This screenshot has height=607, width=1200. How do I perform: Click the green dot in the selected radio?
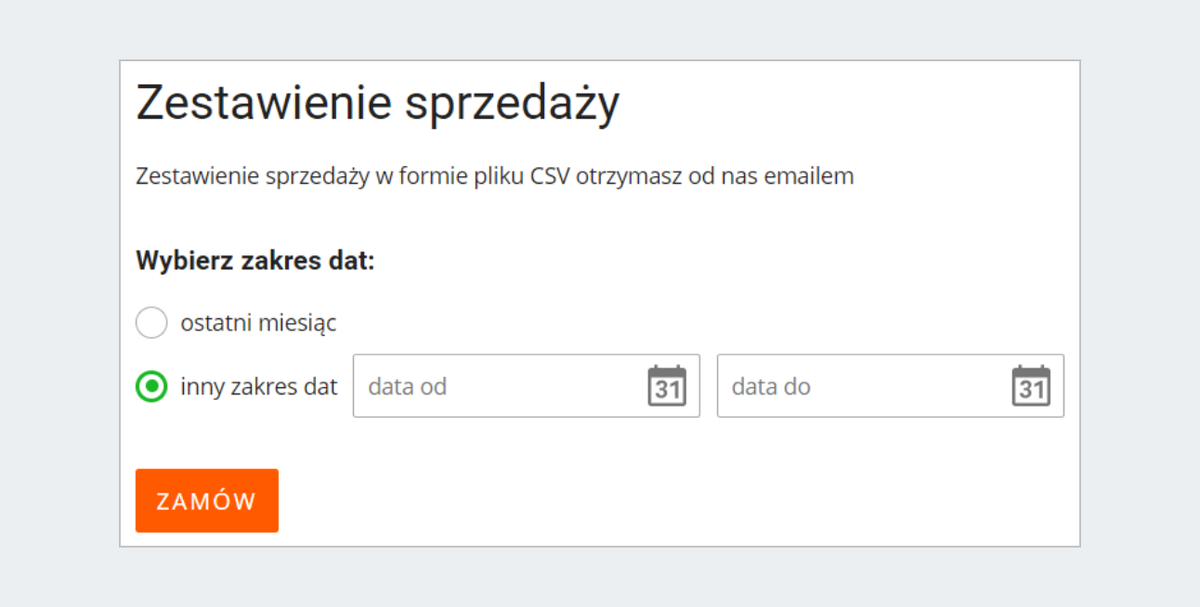click(151, 386)
